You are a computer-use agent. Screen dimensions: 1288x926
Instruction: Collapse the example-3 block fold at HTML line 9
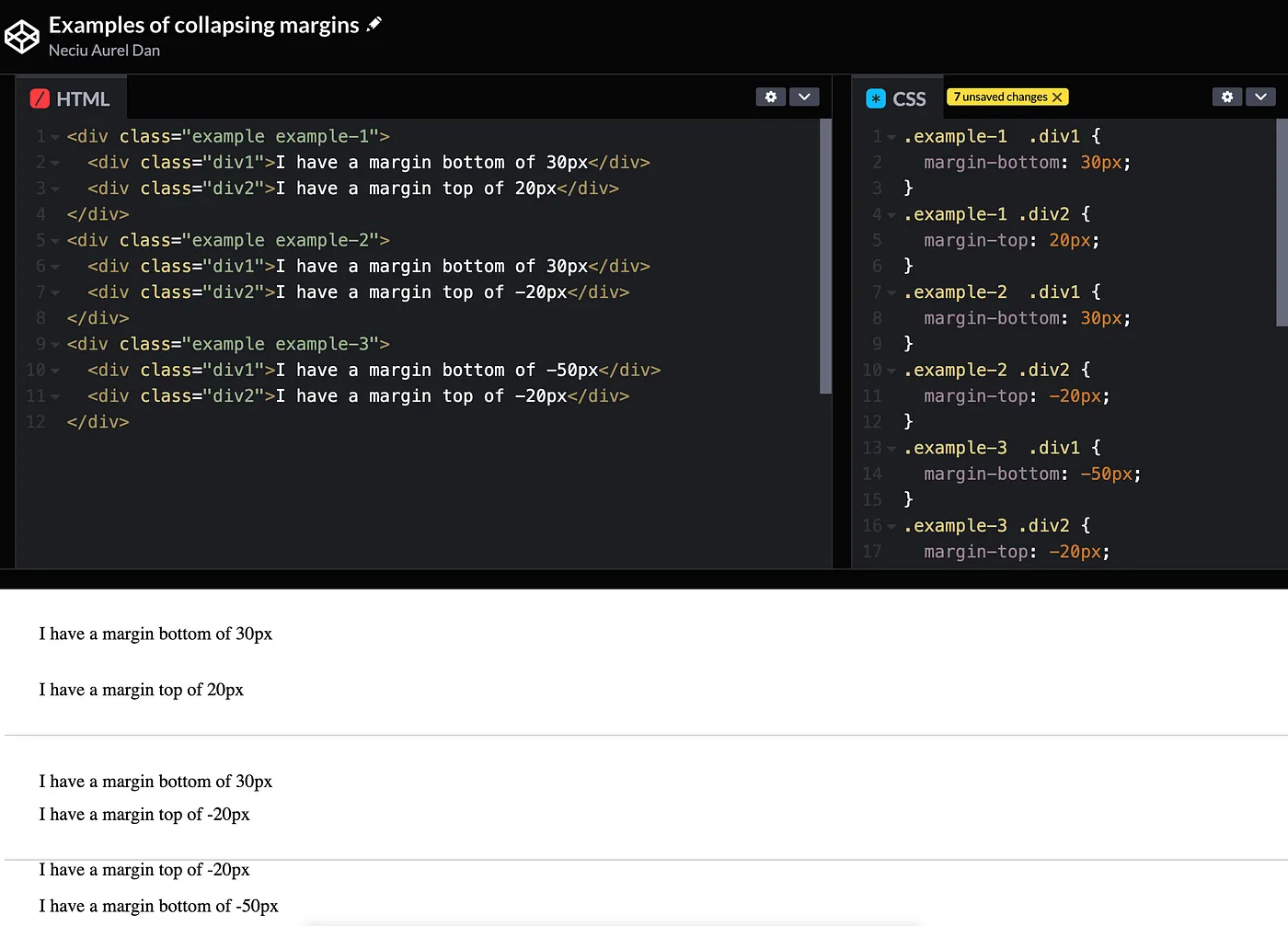tap(53, 344)
